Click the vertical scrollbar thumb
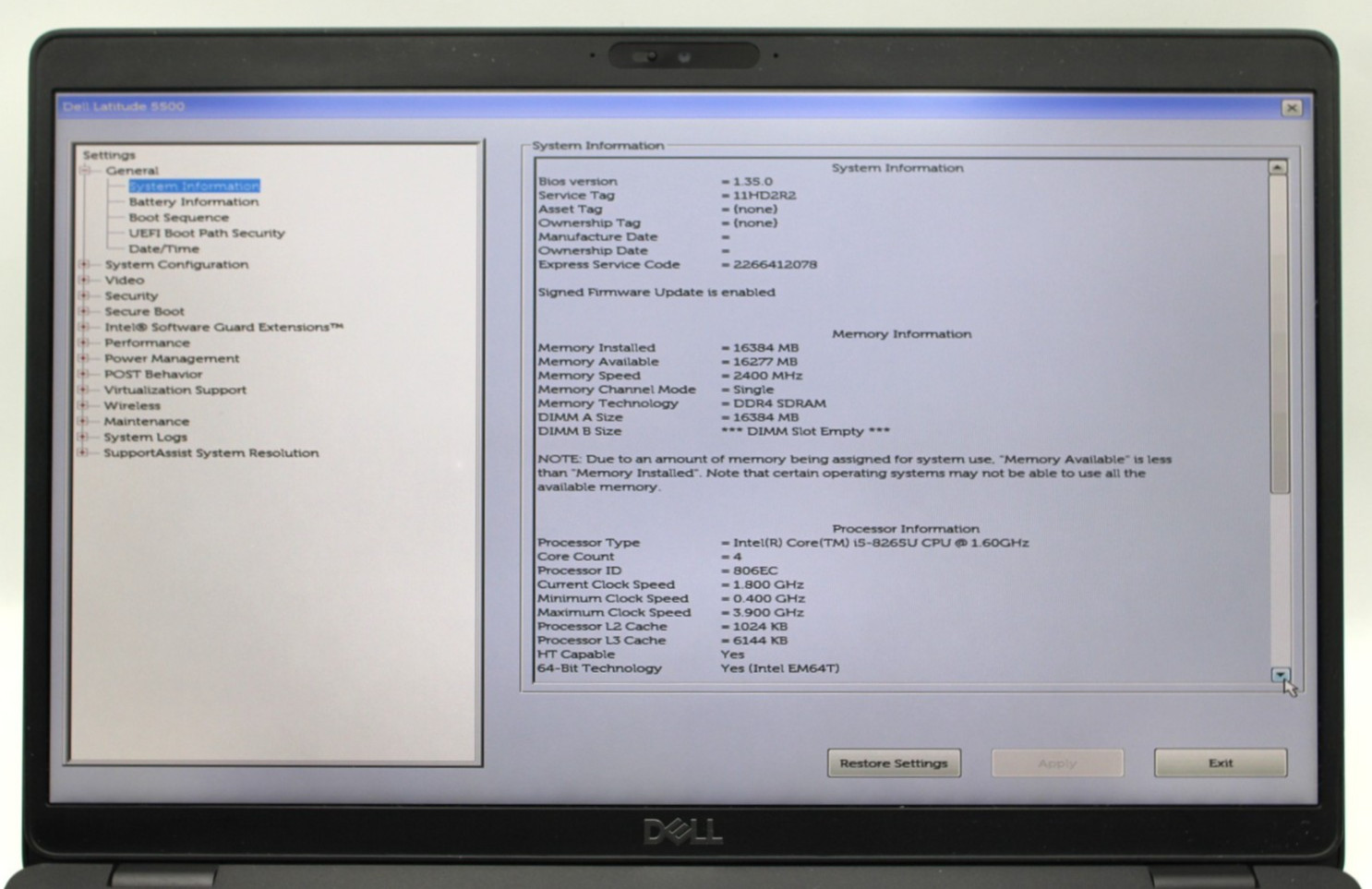This screenshot has width=1372, height=889. pyautogui.click(x=1279, y=334)
